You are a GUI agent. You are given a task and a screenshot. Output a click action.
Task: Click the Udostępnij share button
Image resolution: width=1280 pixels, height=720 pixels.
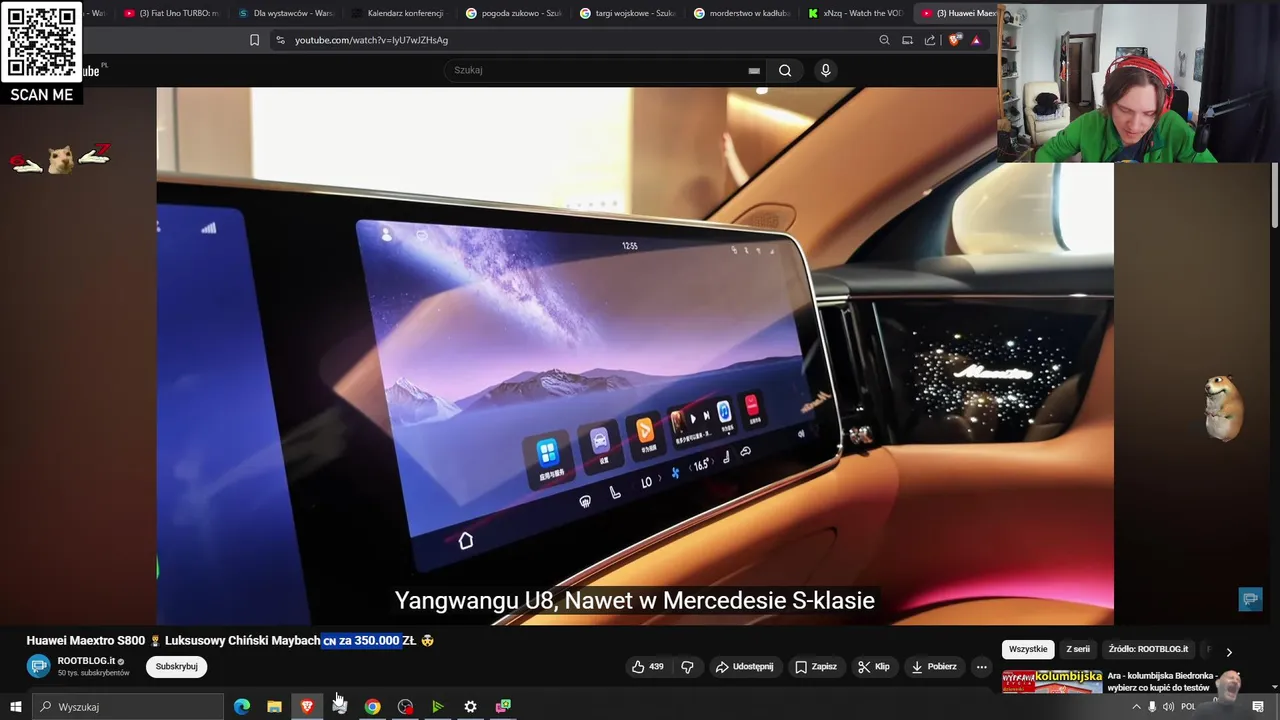pos(744,667)
